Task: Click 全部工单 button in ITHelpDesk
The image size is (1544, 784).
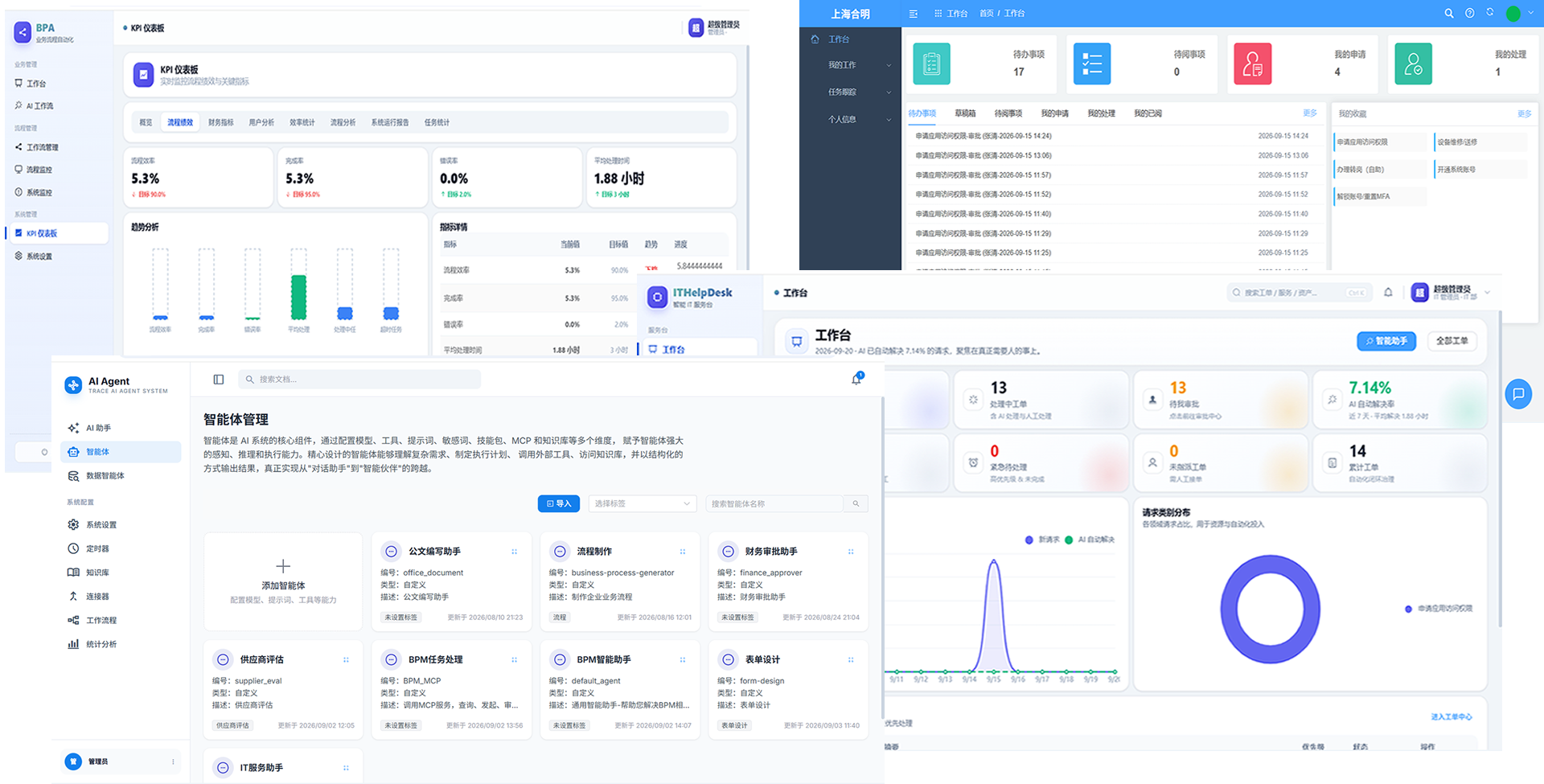Action: (x=1452, y=341)
